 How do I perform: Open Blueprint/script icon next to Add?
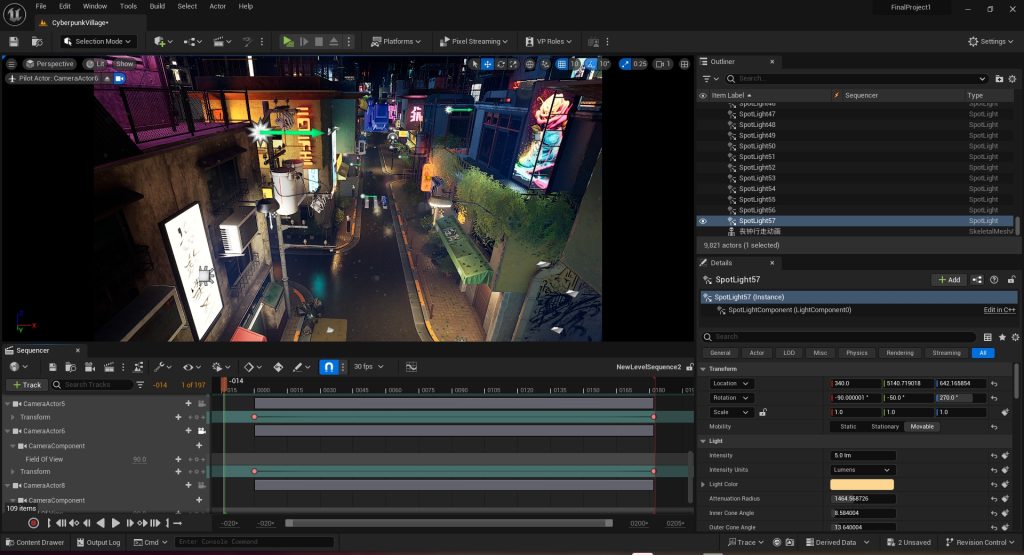click(x=977, y=279)
